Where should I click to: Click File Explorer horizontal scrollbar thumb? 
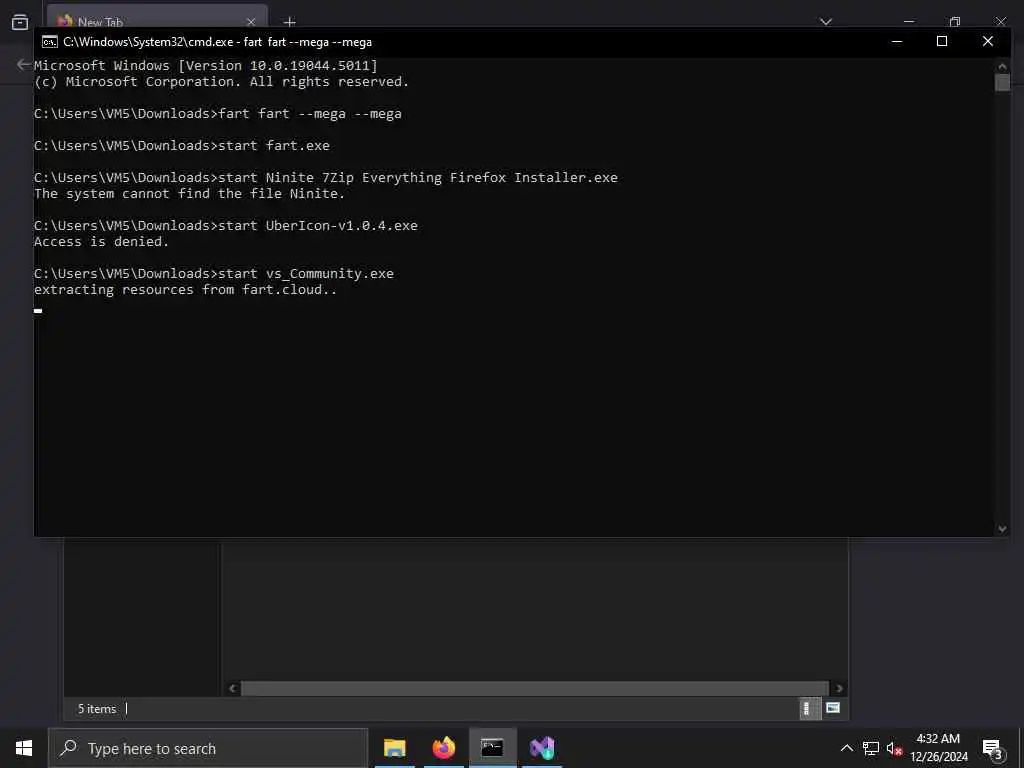[x=535, y=688]
